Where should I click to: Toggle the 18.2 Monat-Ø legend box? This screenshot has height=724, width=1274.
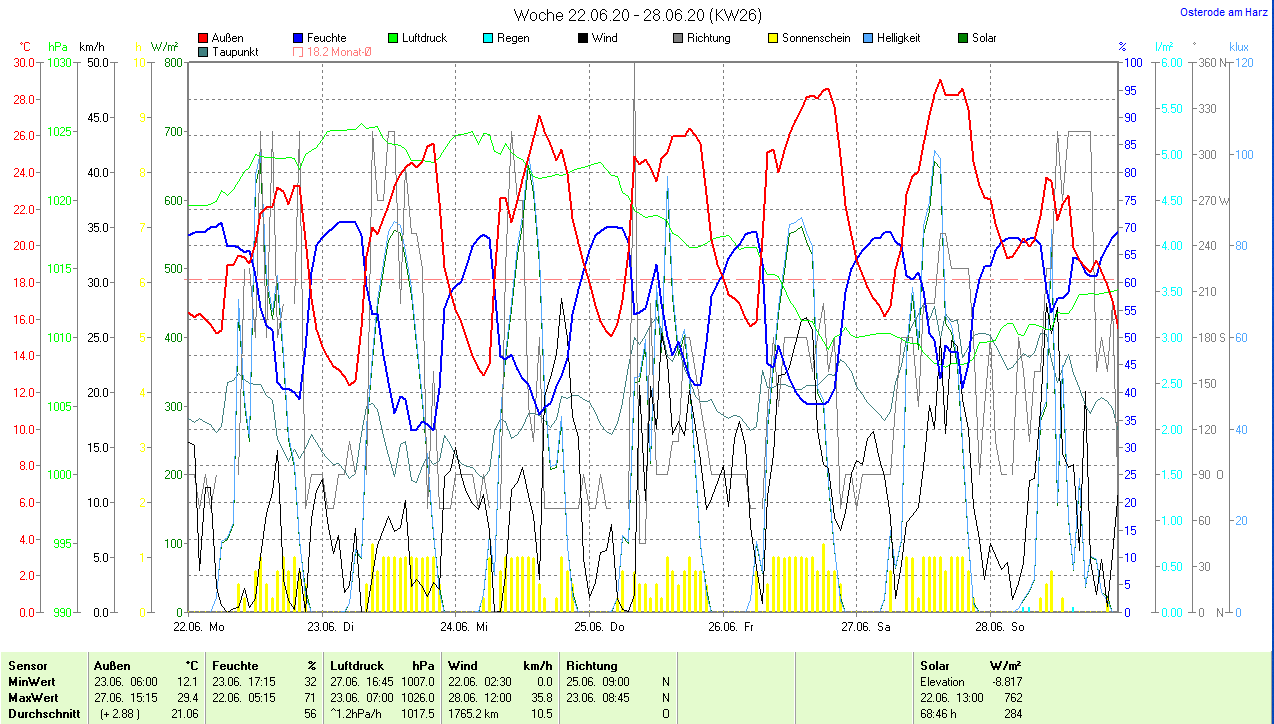[299, 52]
